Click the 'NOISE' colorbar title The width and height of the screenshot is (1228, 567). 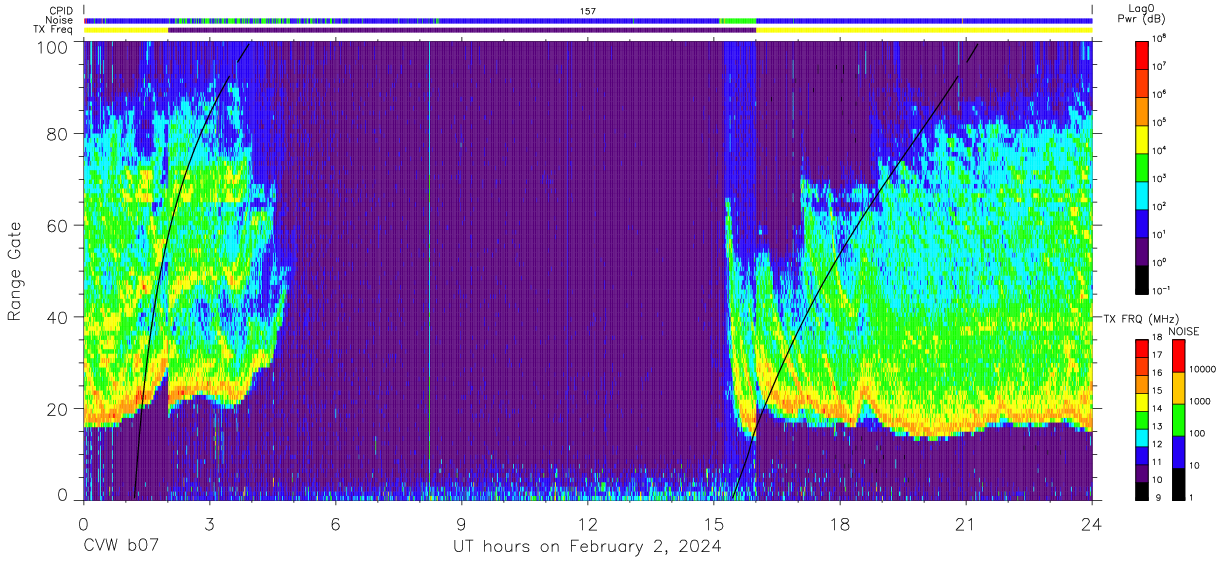tap(1184, 331)
